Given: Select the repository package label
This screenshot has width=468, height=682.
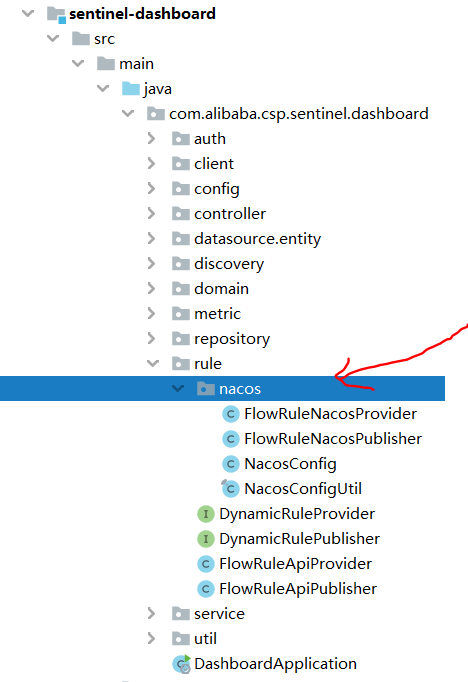Looking at the screenshot, I should 232,340.
